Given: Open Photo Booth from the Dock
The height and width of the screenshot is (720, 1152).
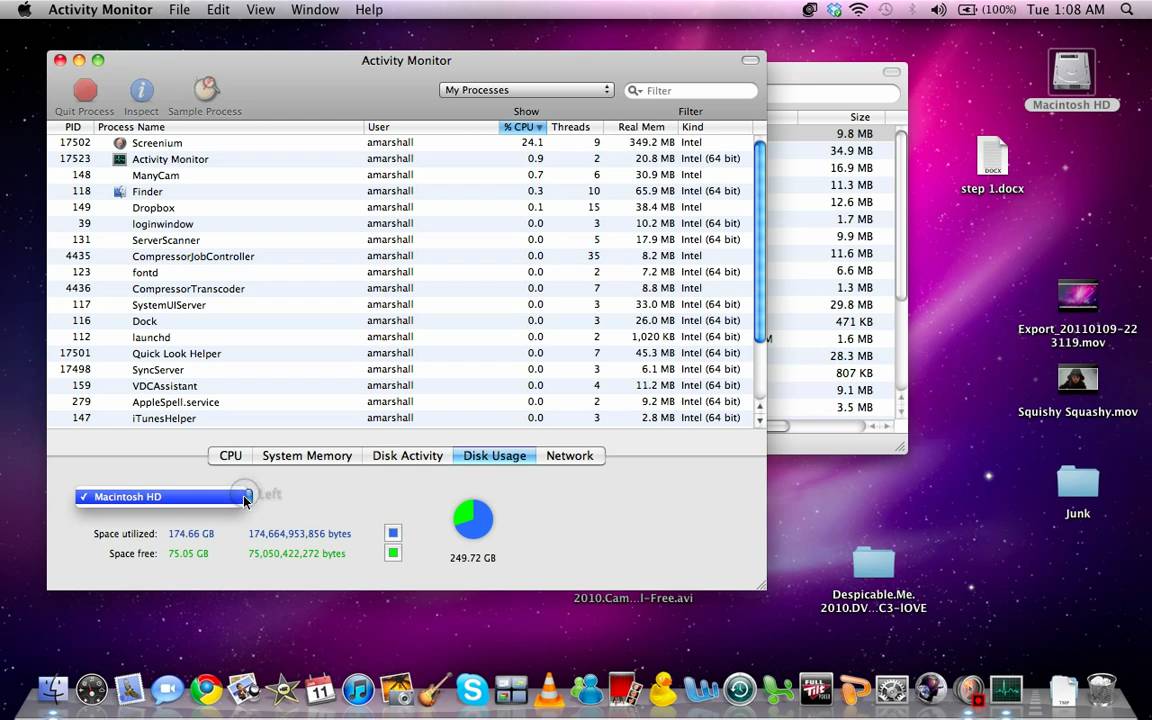Looking at the screenshot, I should [x=625, y=689].
